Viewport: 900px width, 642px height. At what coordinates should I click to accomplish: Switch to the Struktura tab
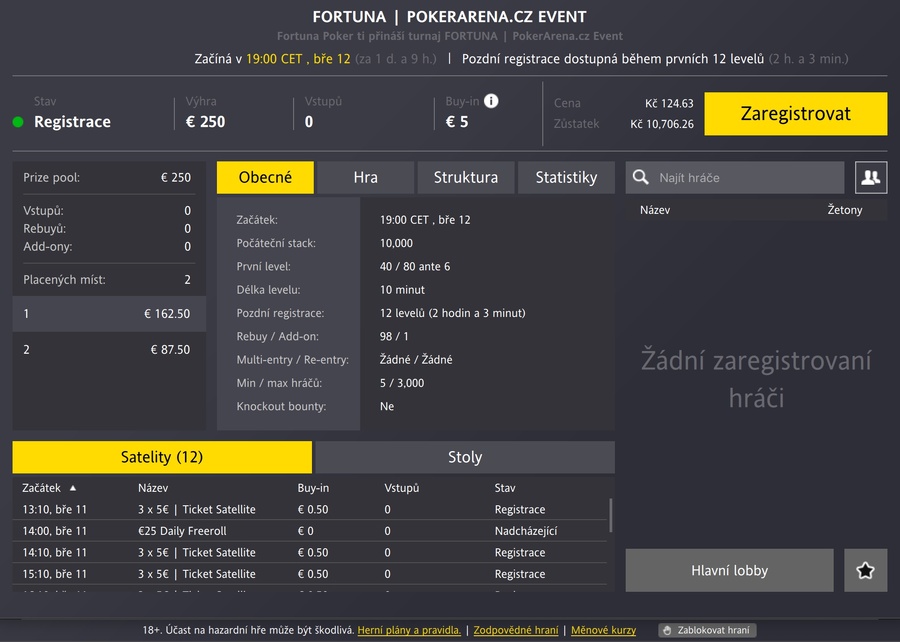(465, 177)
